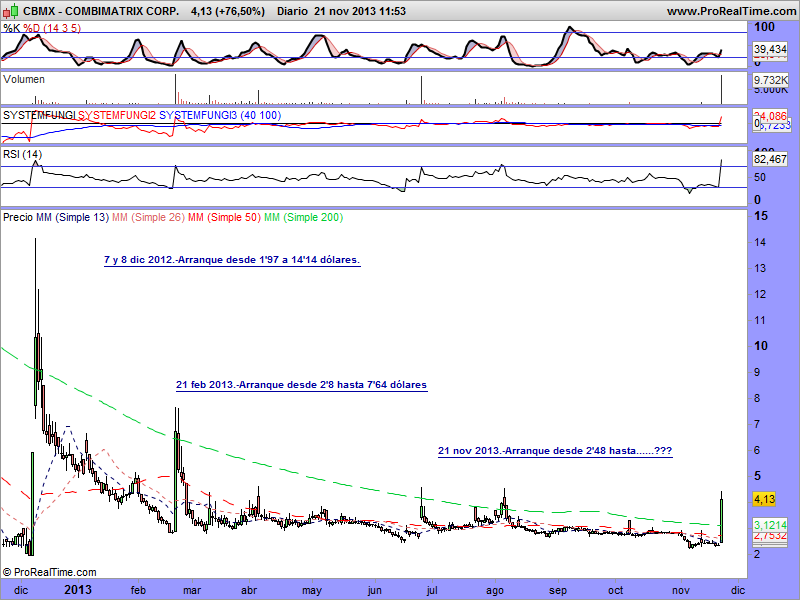Click the price scale value 10
Screen dimensions: 800x600
[x=760, y=346]
